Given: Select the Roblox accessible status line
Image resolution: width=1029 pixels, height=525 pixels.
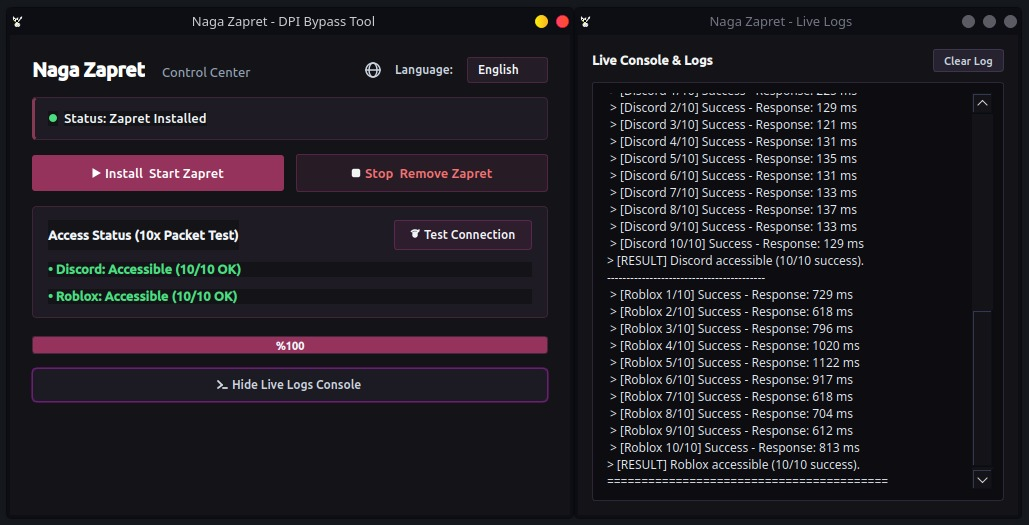Looking at the screenshot, I should pos(289,296).
